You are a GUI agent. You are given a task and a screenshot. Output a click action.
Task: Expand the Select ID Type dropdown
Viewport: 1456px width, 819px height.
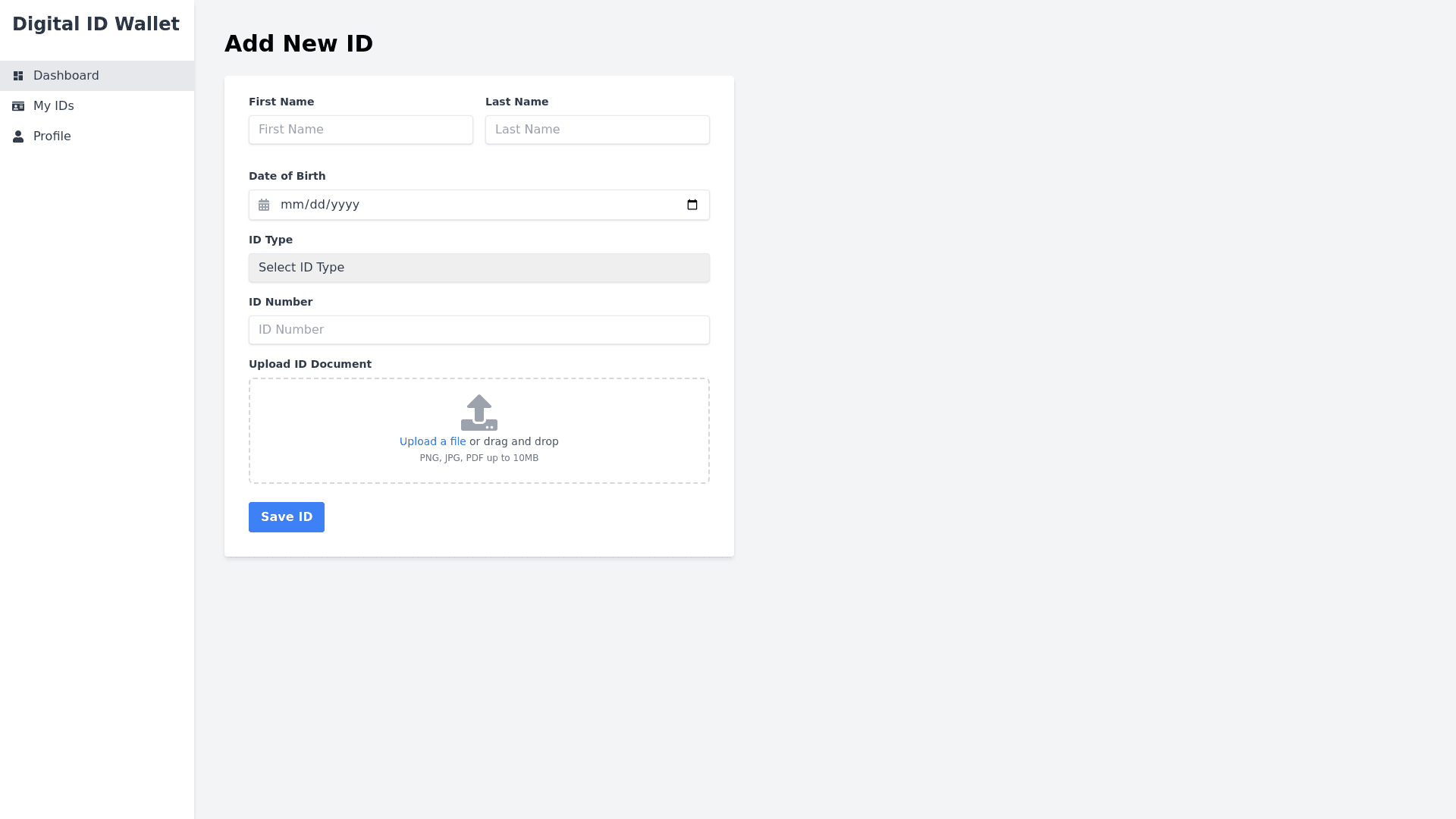(x=479, y=268)
